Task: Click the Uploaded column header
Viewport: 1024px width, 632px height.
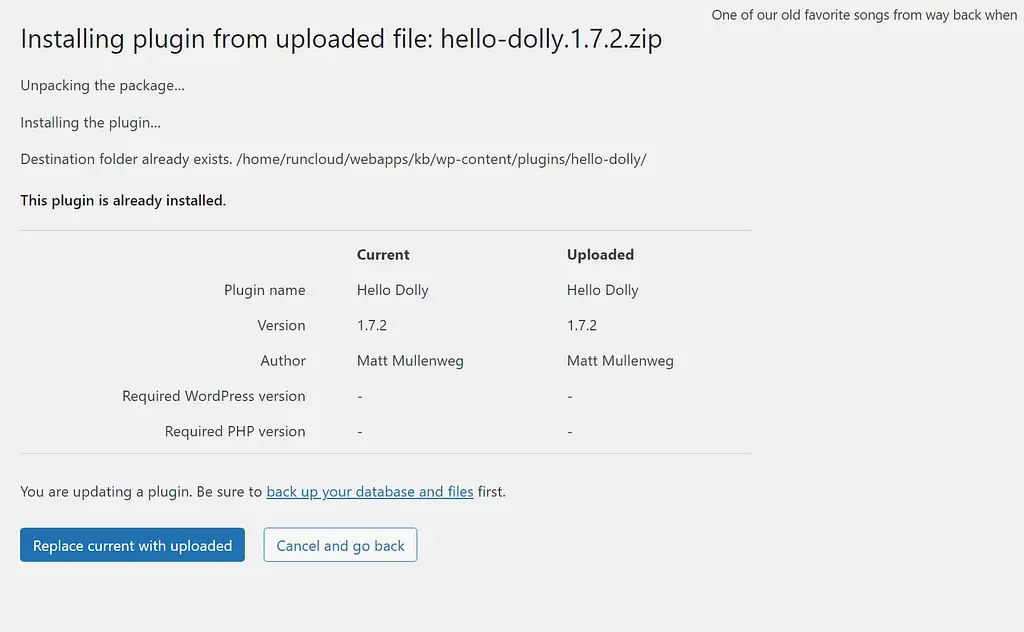Action: point(600,254)
